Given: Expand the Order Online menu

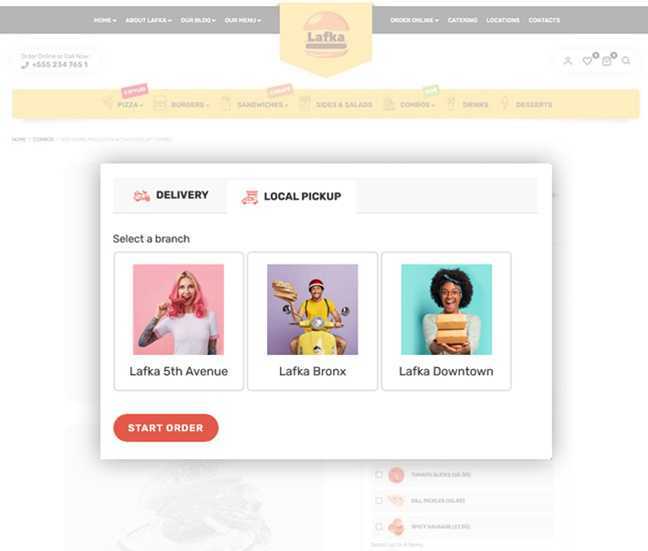Looking at the screenshot, I should [414, 20].
